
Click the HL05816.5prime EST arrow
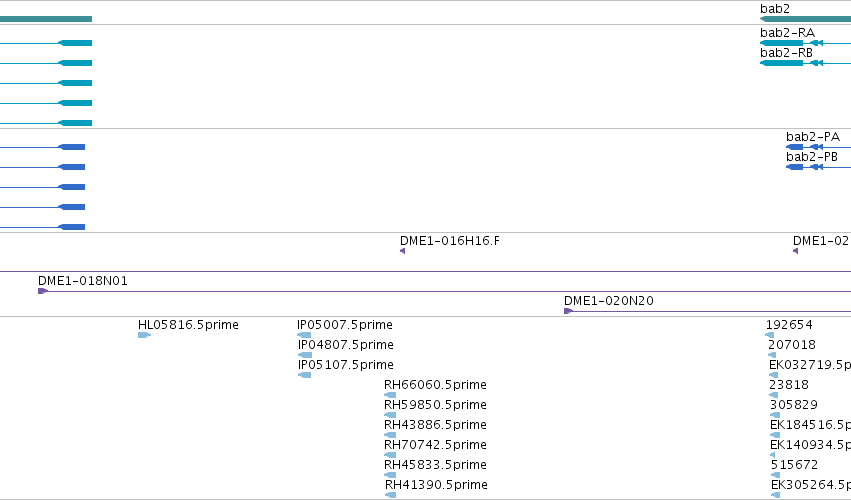[144, 335]
